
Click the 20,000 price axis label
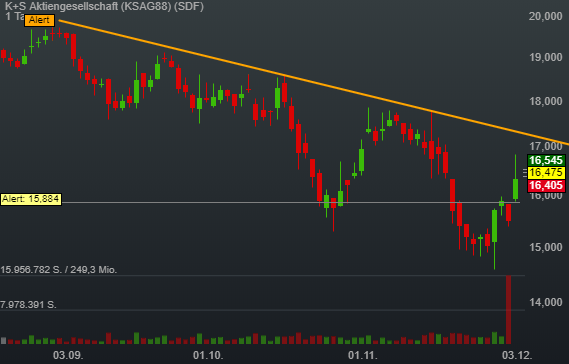(545, 16)
